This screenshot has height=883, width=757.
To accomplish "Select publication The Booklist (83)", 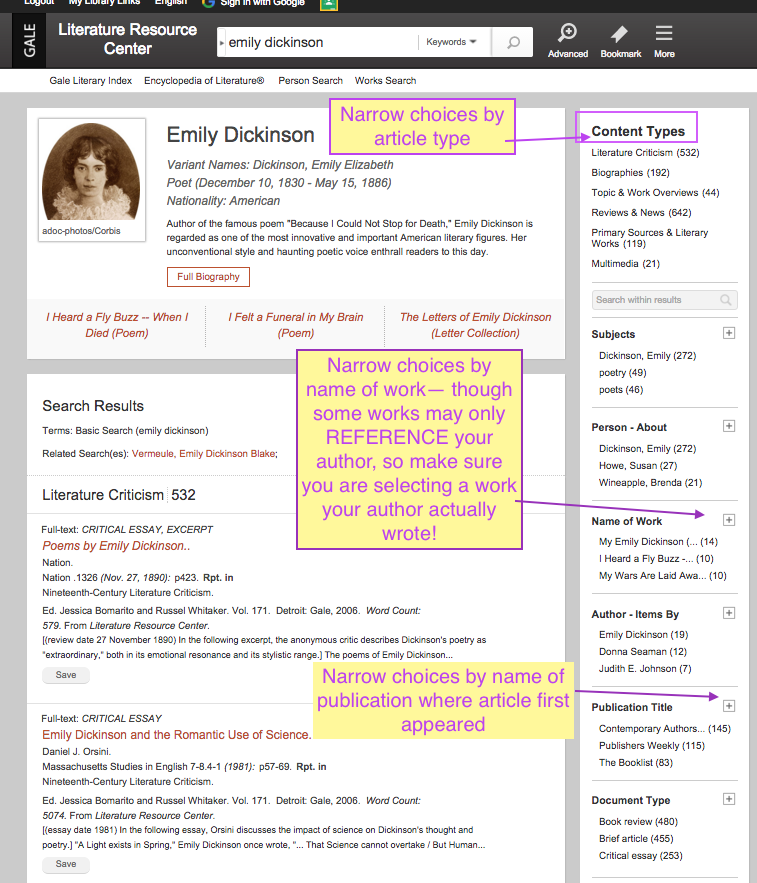I will pos(636,762).
